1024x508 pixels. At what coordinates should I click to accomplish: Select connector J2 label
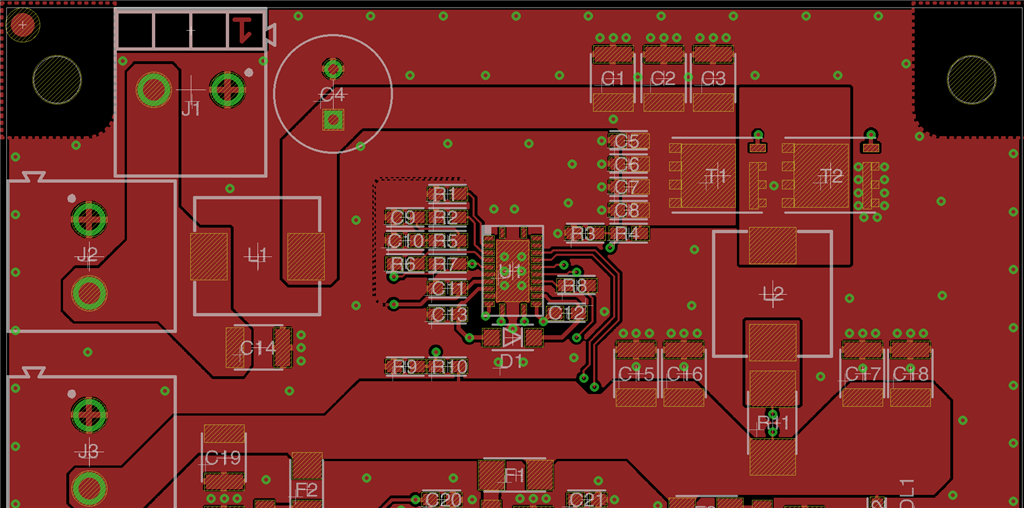point(87,255)
